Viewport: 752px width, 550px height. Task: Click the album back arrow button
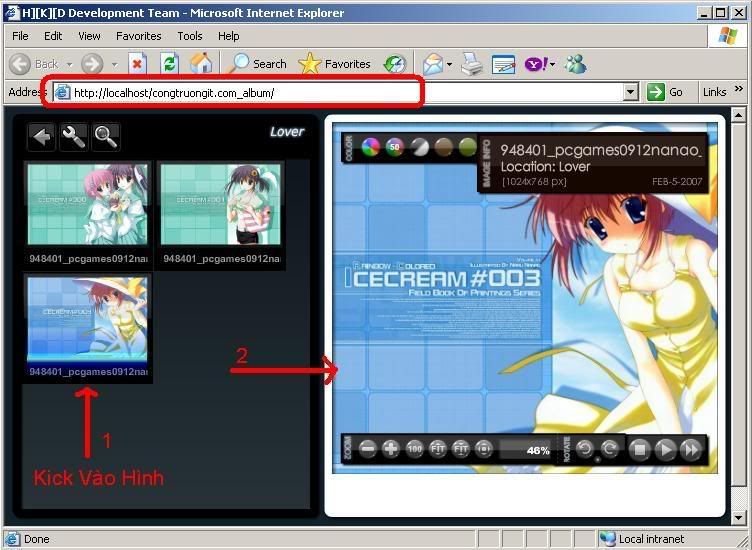coord(41,138)
